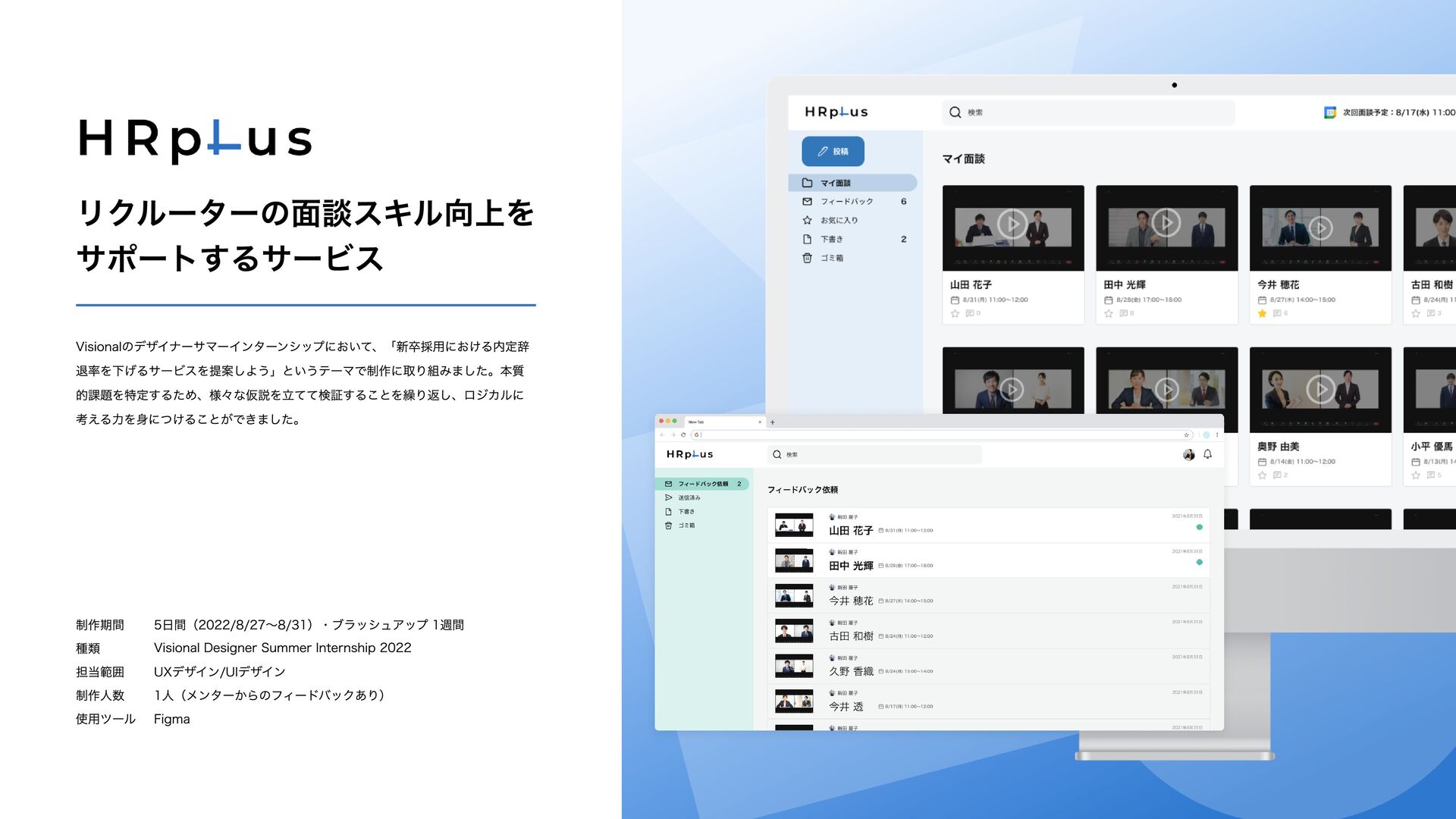1456x819 pixels.
Task: Unfavorite the yellow star on 今井 穂花 card
Action: [x=1262, y=313]
